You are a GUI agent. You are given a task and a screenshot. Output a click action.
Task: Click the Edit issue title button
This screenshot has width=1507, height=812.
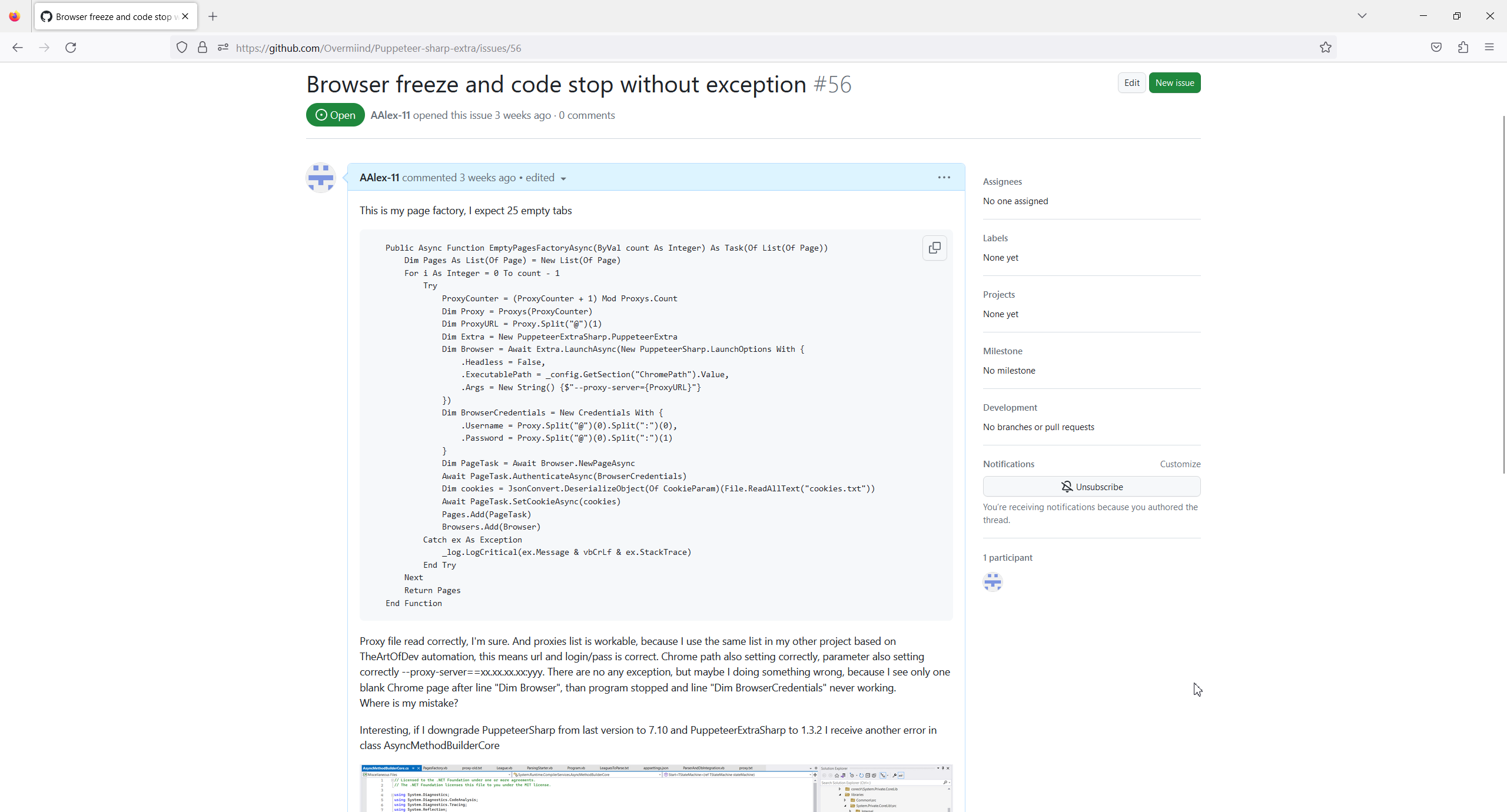pyautogui.click(x=1131, y=83)
